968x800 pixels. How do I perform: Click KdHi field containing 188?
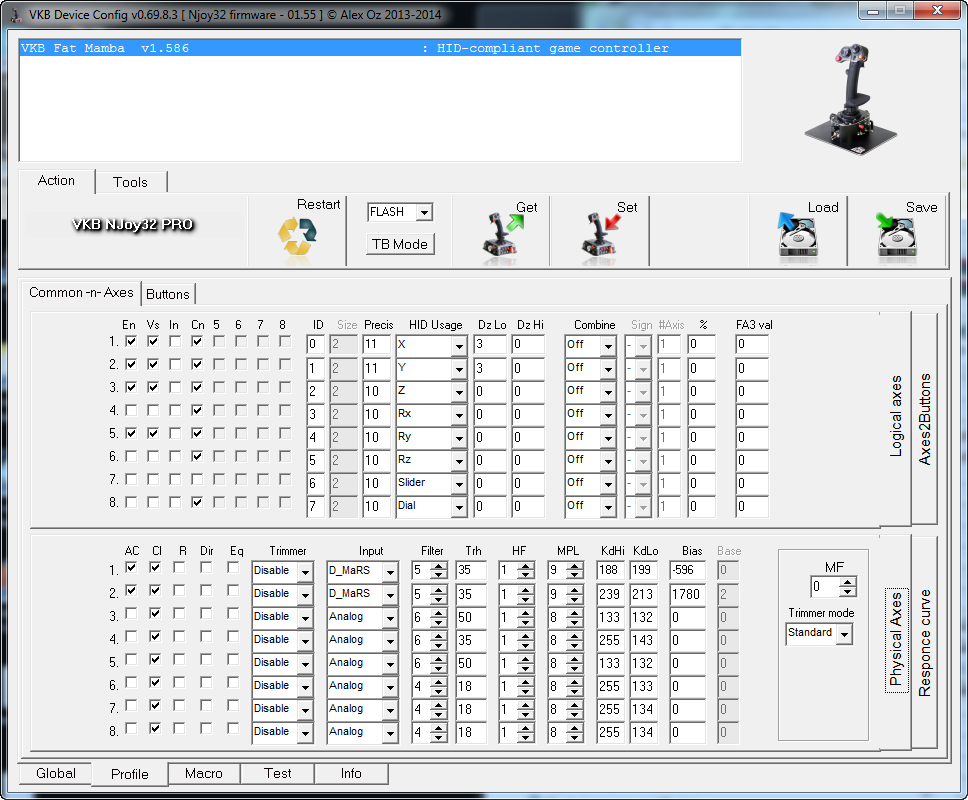[610, 570]
